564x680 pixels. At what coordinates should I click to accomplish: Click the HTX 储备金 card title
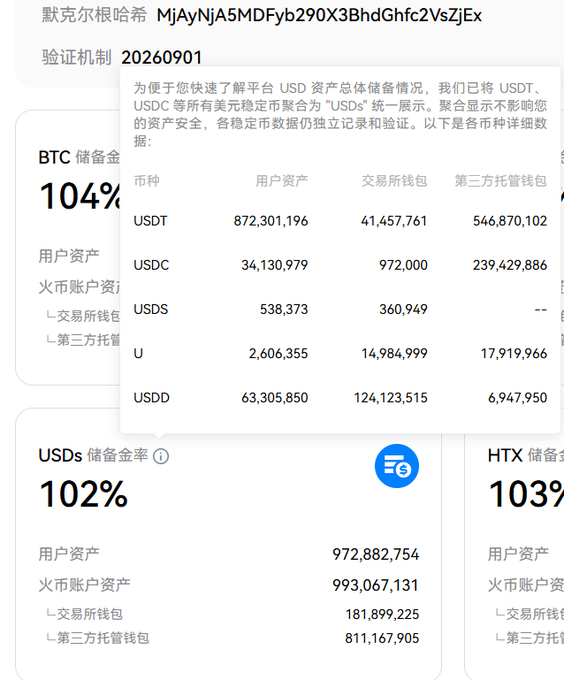[x=525, y=456]
